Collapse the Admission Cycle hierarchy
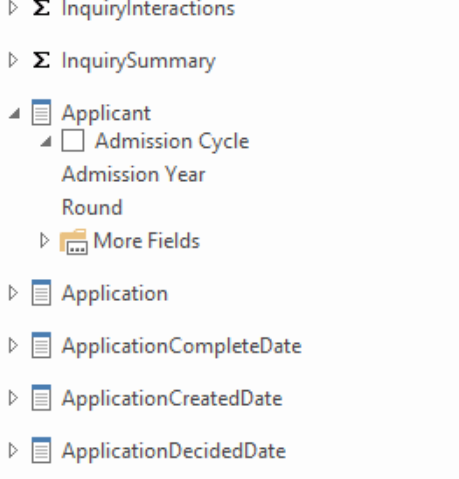The height and width of the screenshot is (479, 459). 46,141
